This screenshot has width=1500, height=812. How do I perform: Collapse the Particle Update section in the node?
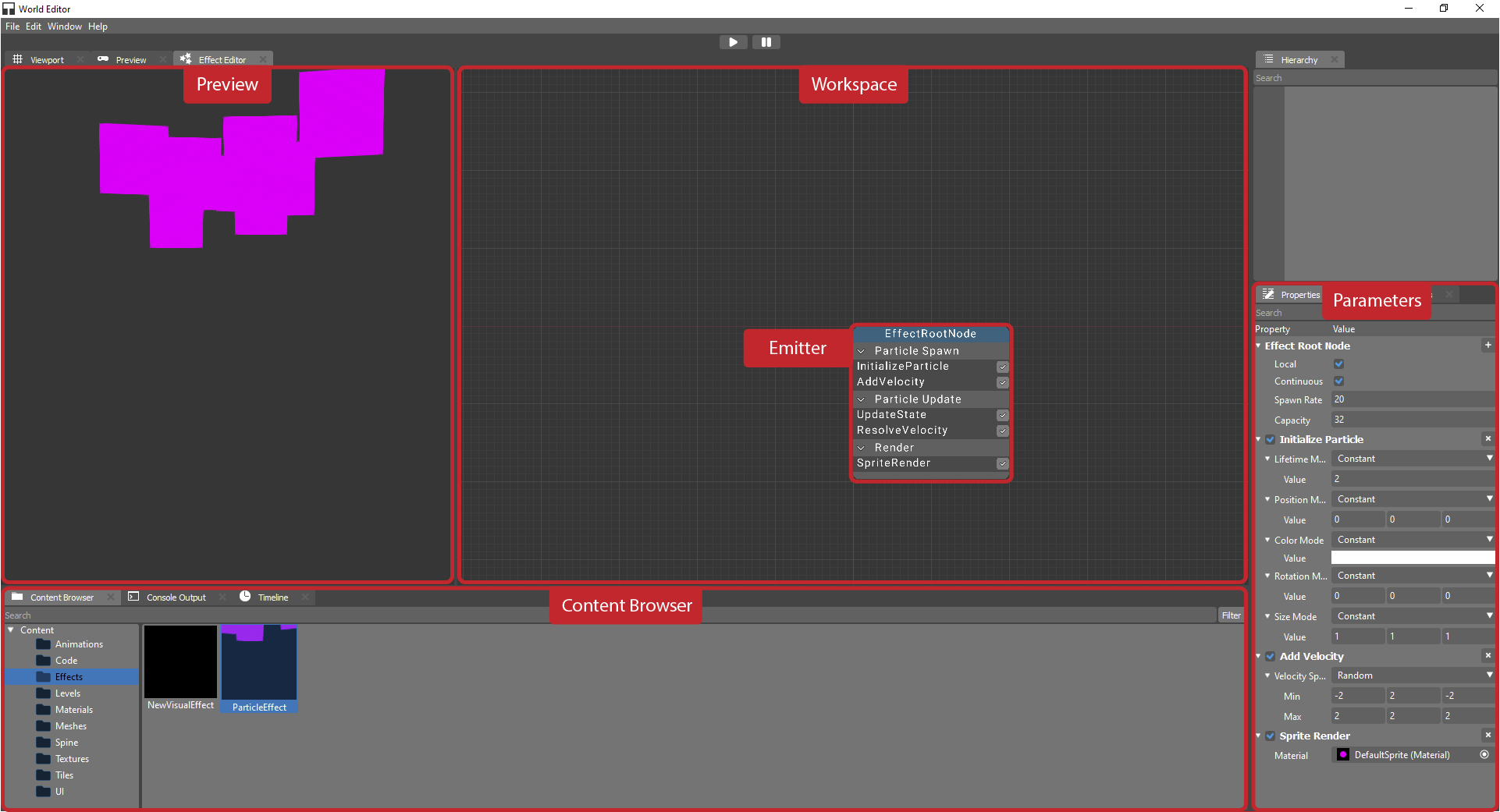coord(862,399)
